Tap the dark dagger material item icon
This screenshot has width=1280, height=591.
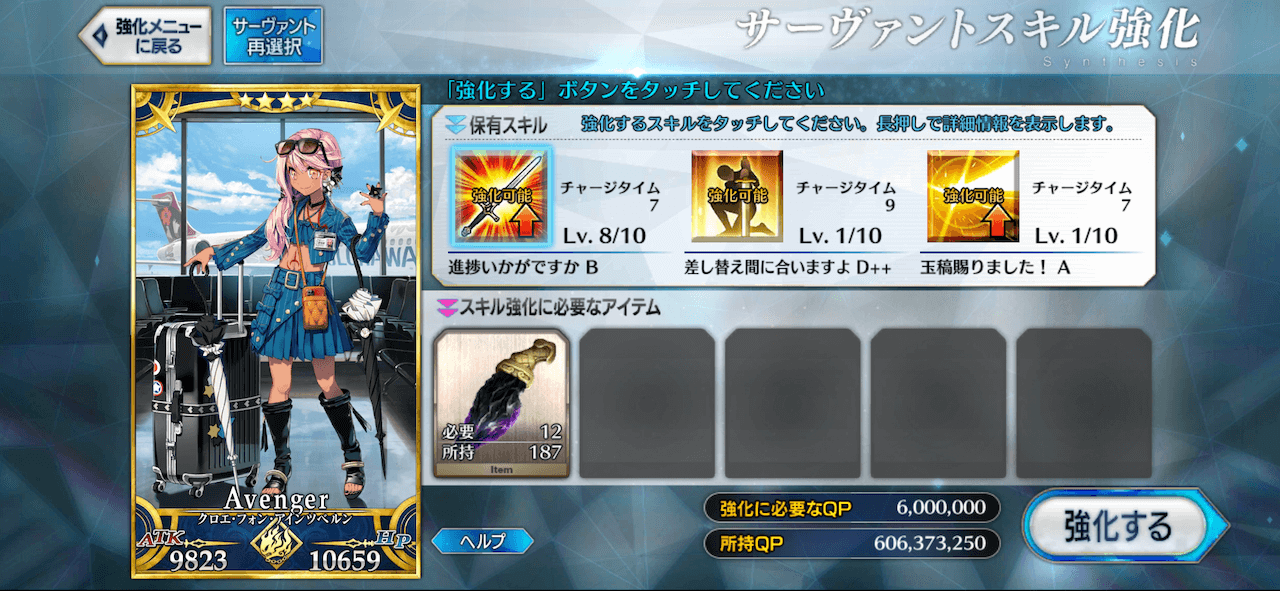(501, 403)
